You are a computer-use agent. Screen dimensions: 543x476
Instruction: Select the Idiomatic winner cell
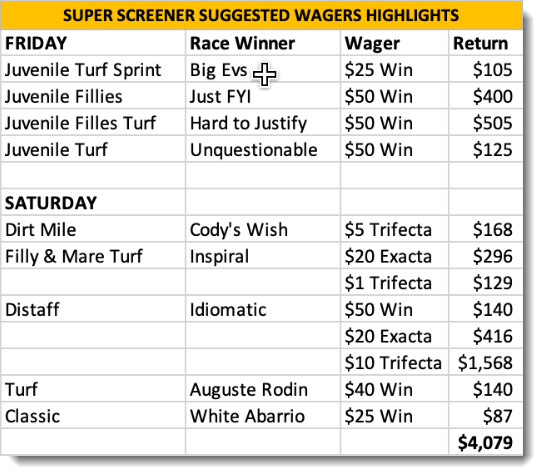263,309
